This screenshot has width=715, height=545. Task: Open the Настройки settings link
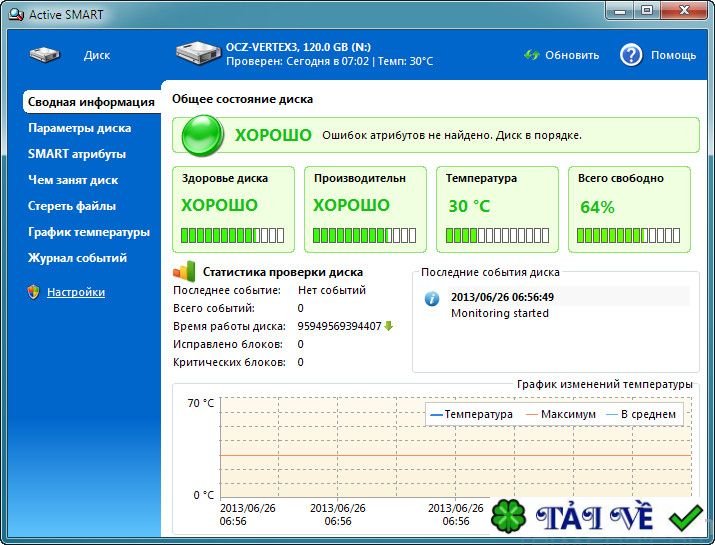tap(76, 292)
